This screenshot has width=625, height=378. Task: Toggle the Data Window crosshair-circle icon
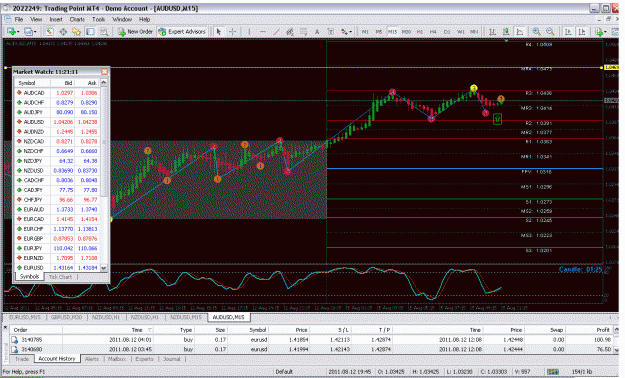click(63, 32)
